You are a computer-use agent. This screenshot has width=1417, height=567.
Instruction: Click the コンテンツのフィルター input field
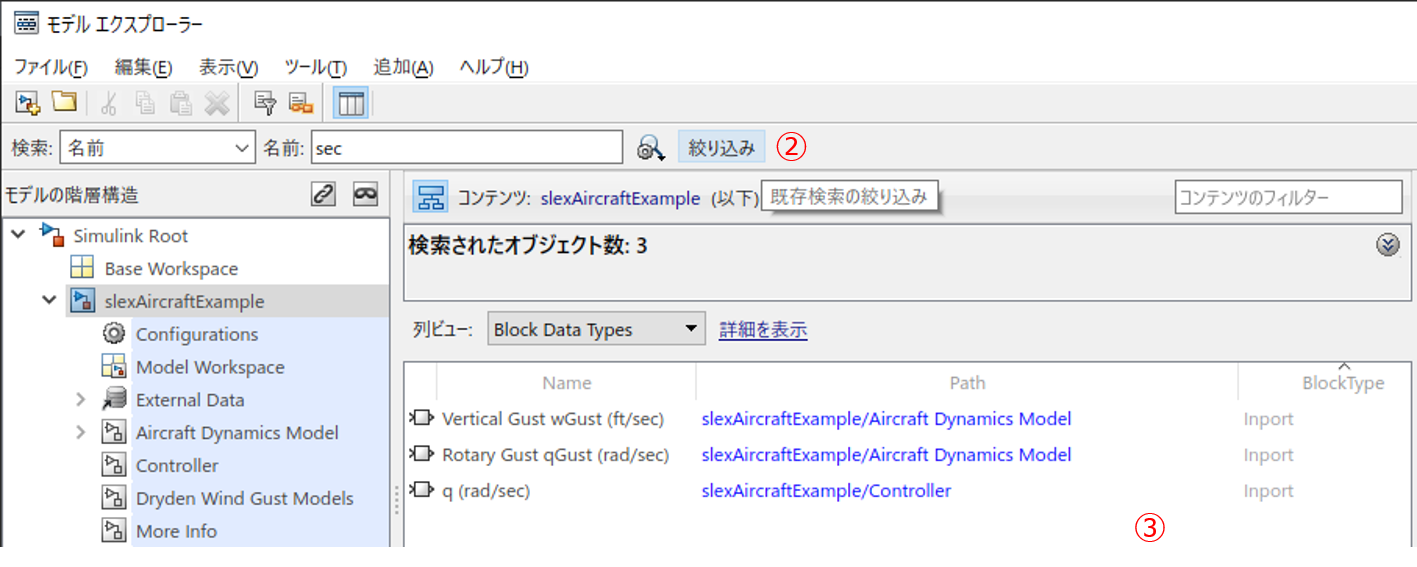(1289, 197)
